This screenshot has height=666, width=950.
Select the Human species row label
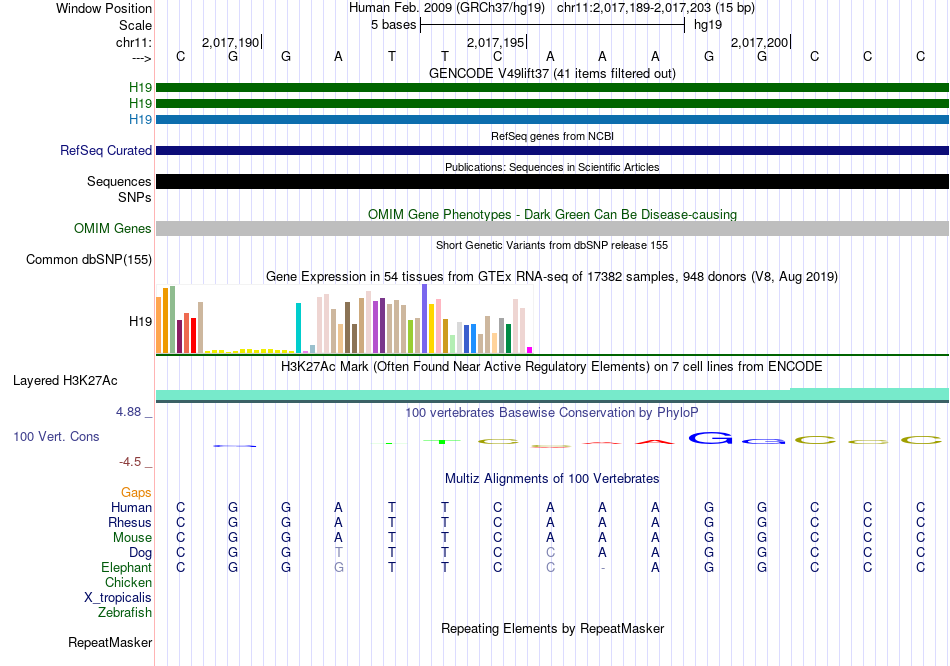coord(131,507)
